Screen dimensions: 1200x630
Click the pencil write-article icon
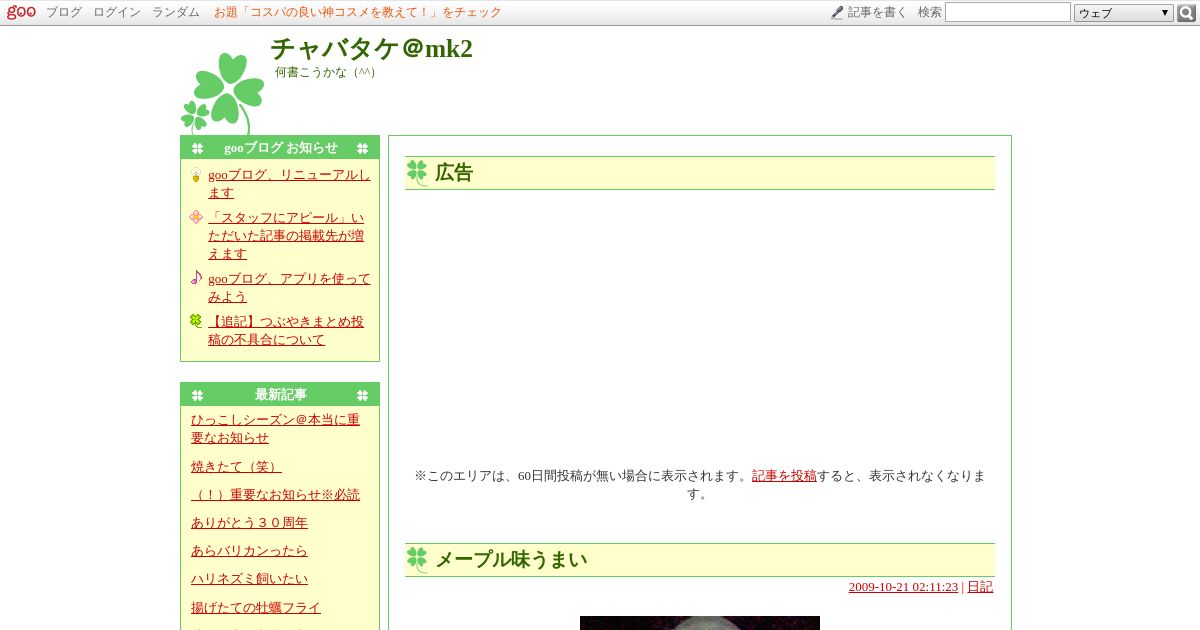pos(837,13)
